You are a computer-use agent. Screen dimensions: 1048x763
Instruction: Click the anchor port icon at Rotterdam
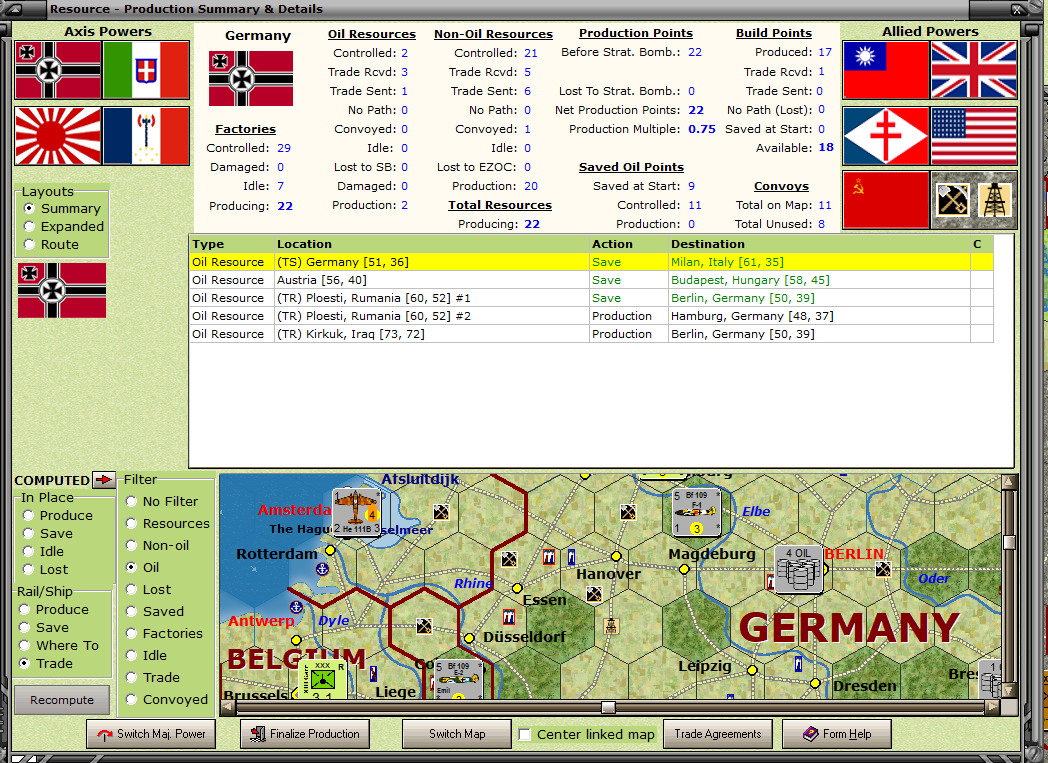click(322, 569)
